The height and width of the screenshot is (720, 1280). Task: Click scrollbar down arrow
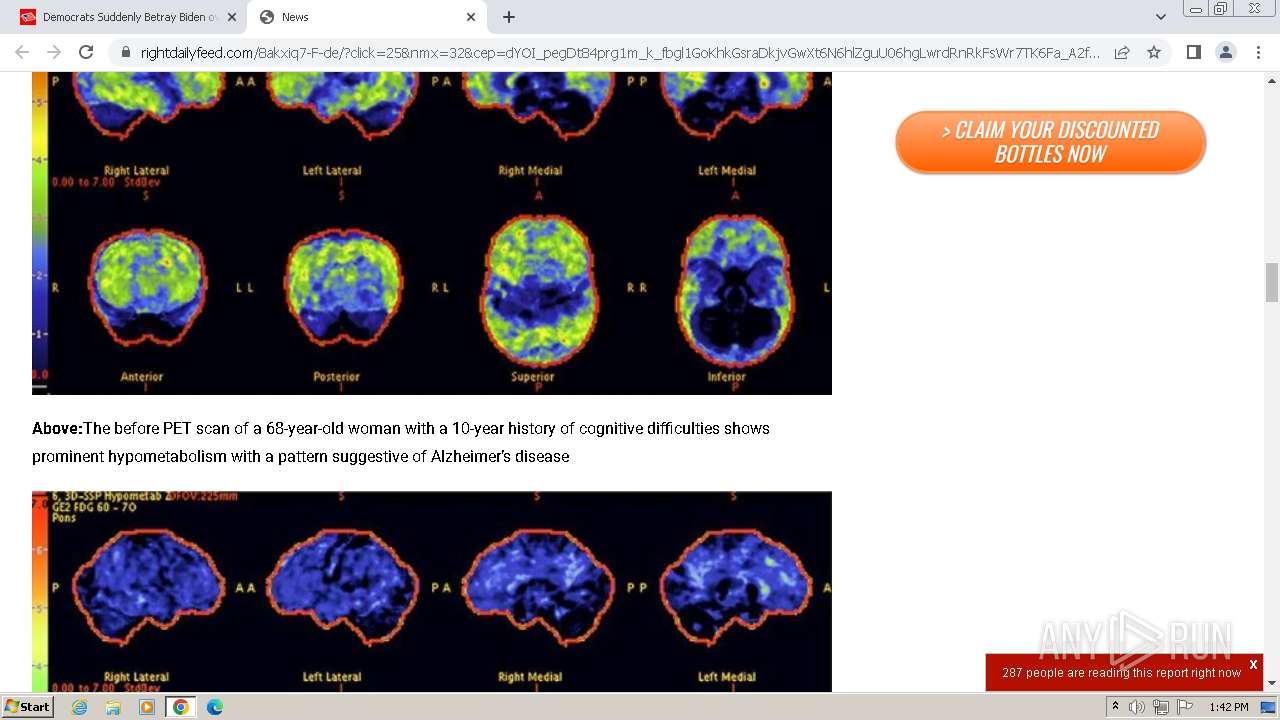coord(1272,683)
